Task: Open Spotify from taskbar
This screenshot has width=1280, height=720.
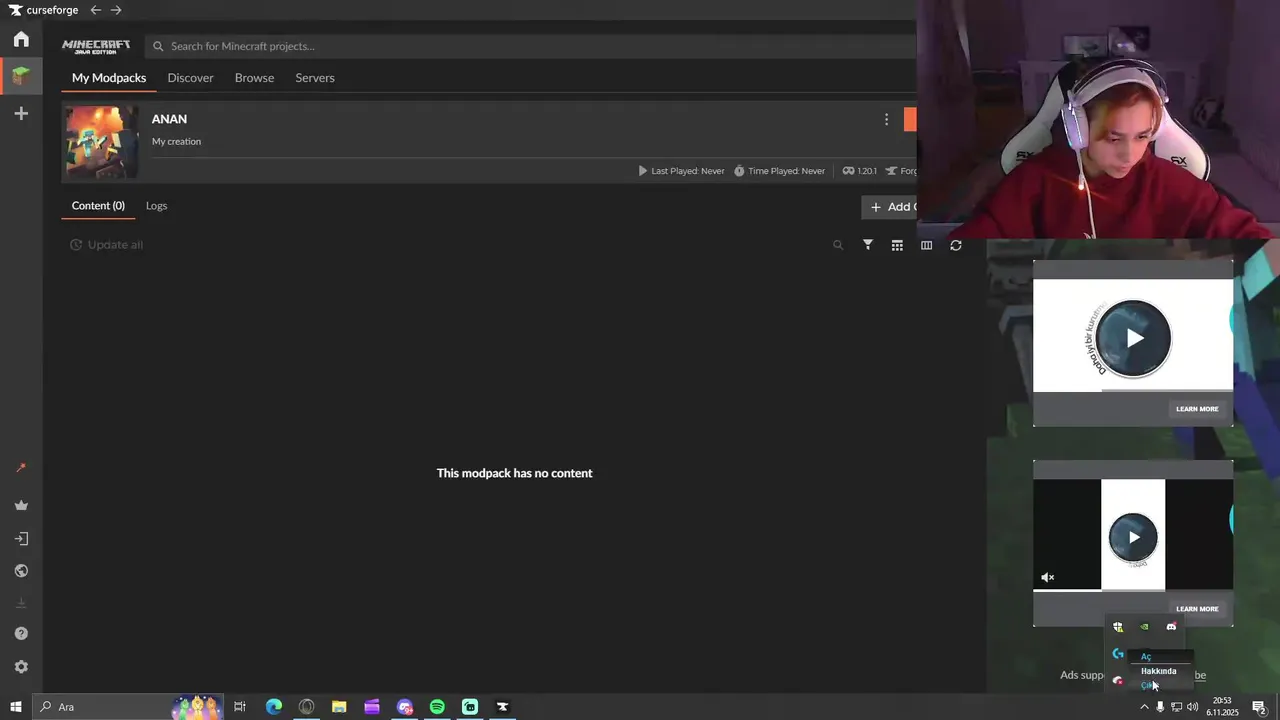Action: [x=437, y=707]
